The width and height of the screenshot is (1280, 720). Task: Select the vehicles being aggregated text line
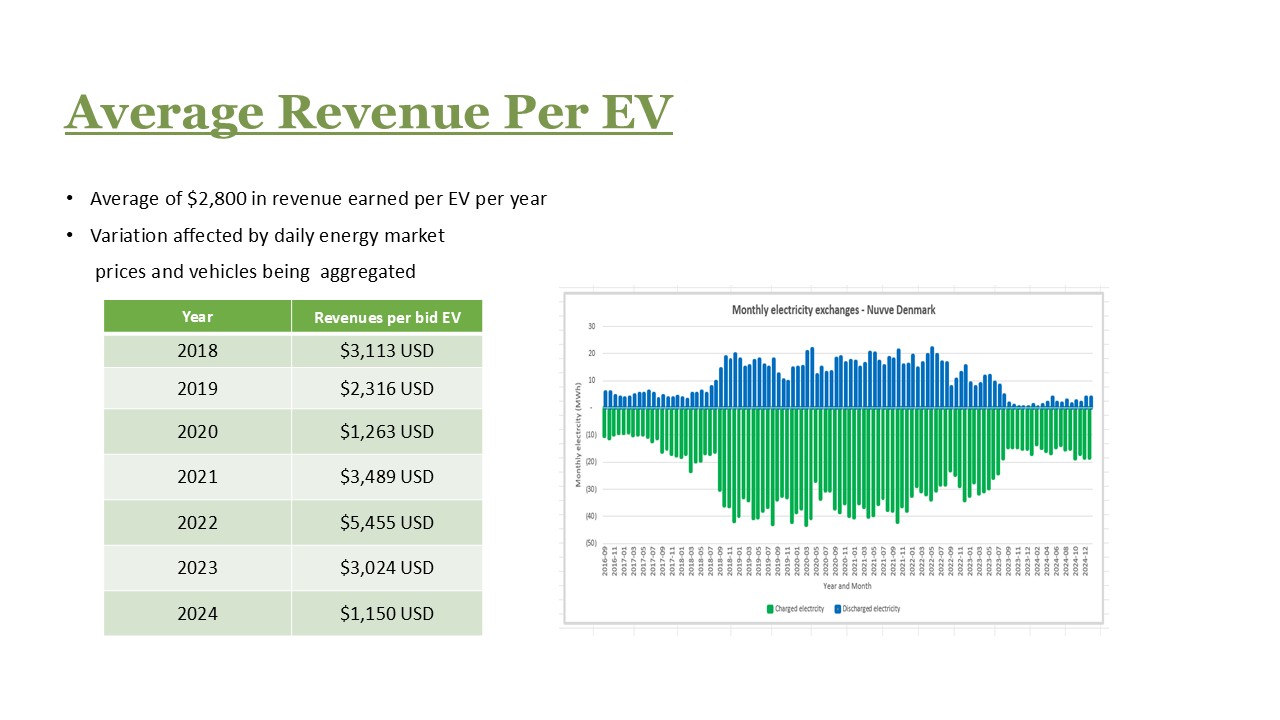(255, 272)
